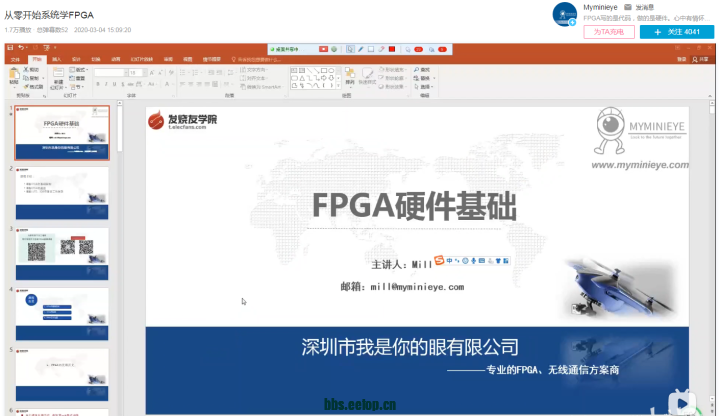Open the Replace dropdown arrow

(434, 78)
